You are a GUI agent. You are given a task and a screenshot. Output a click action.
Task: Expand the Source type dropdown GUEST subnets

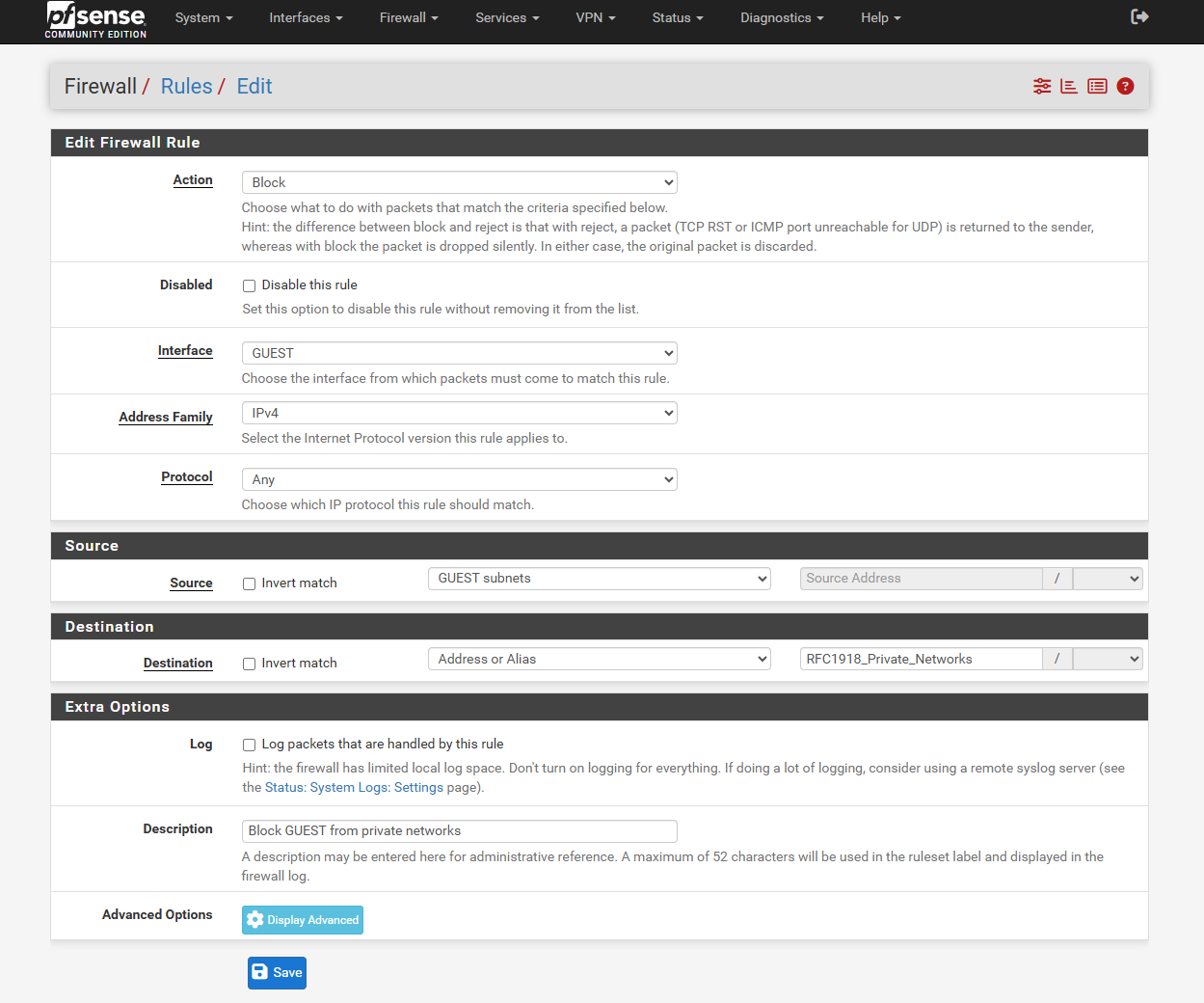599,579
